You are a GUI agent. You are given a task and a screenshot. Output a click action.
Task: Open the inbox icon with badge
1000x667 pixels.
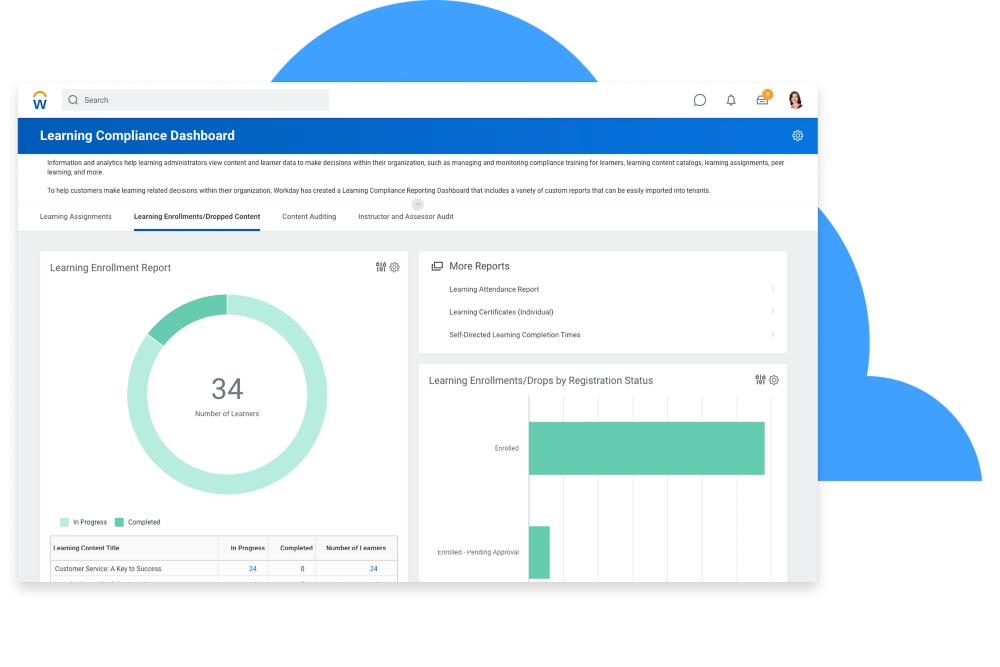[763, 100]
